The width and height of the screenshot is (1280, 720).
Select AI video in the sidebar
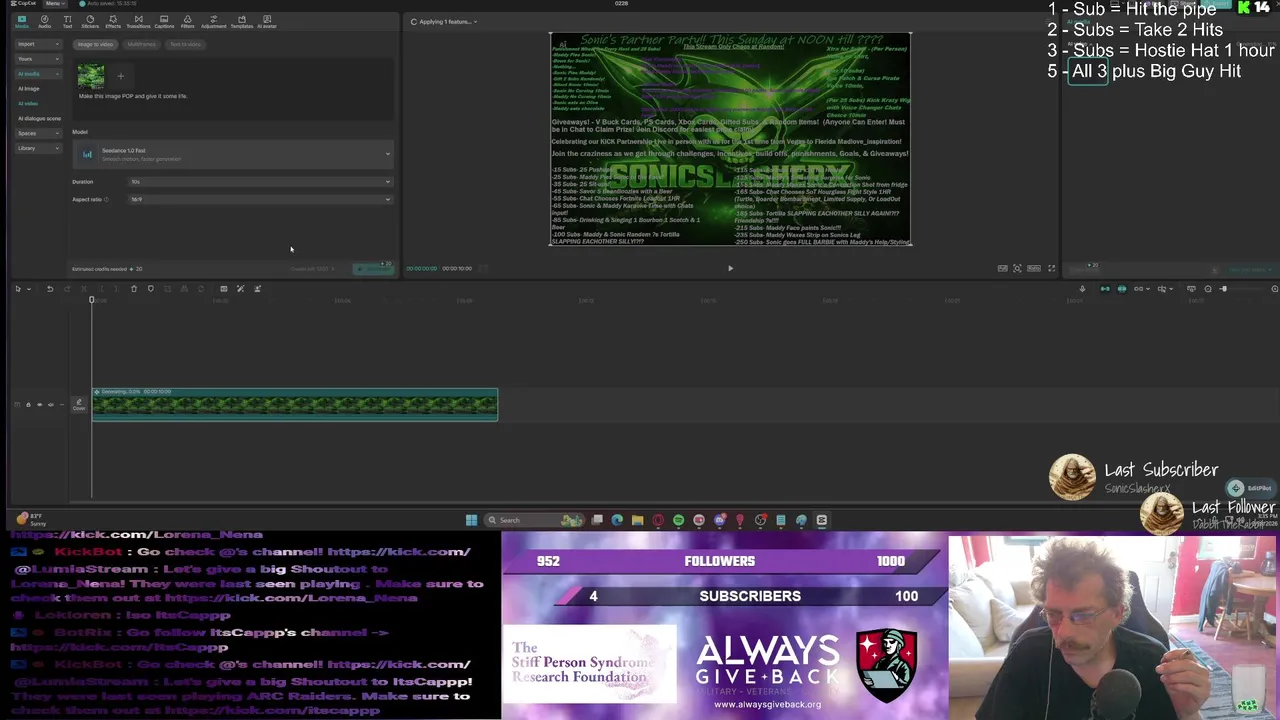[28, 103]
